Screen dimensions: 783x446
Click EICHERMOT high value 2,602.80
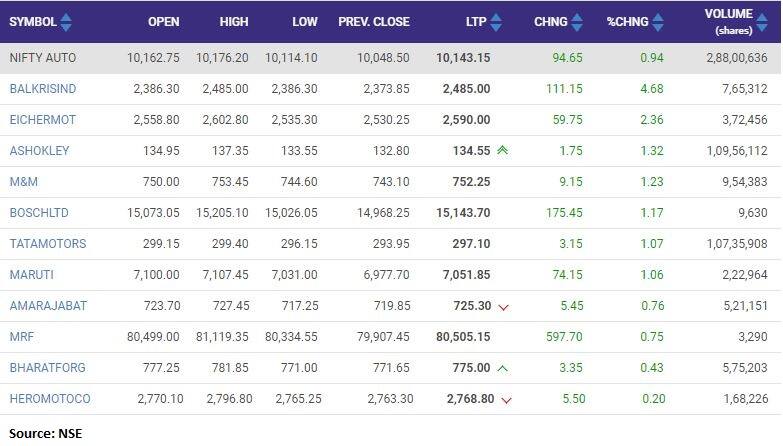tap(225, 120)
